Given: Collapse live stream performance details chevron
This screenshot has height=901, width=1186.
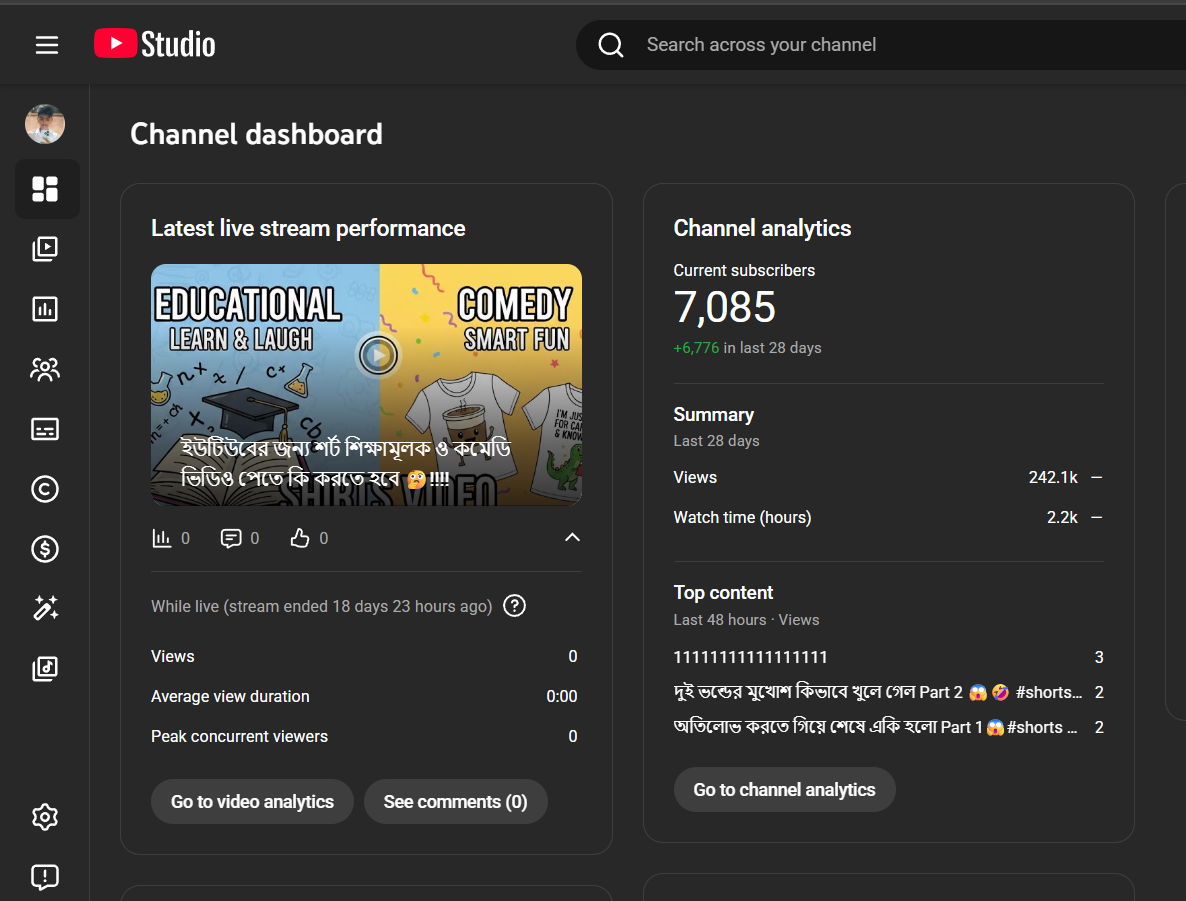Looking at the screenshot, I should (572, 538).
